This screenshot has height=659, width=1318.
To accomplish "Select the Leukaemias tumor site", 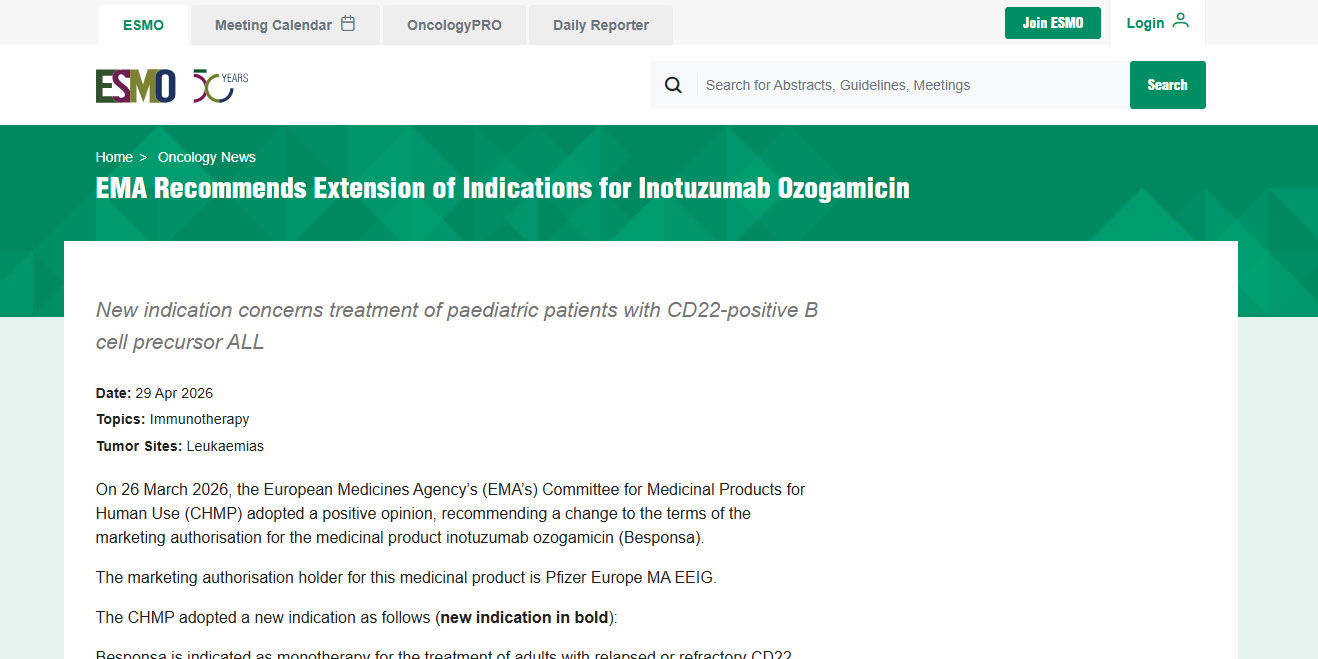I will pyautogui.click(x=225, y=446).
